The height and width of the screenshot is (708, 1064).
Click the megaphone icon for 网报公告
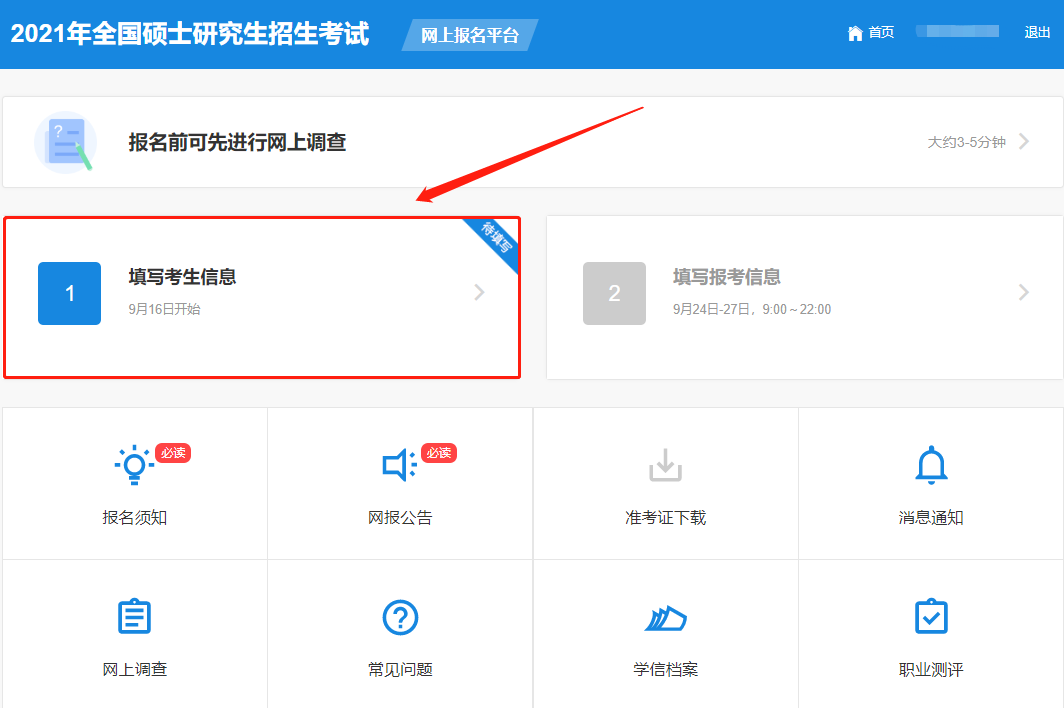(x=398, y=465)
